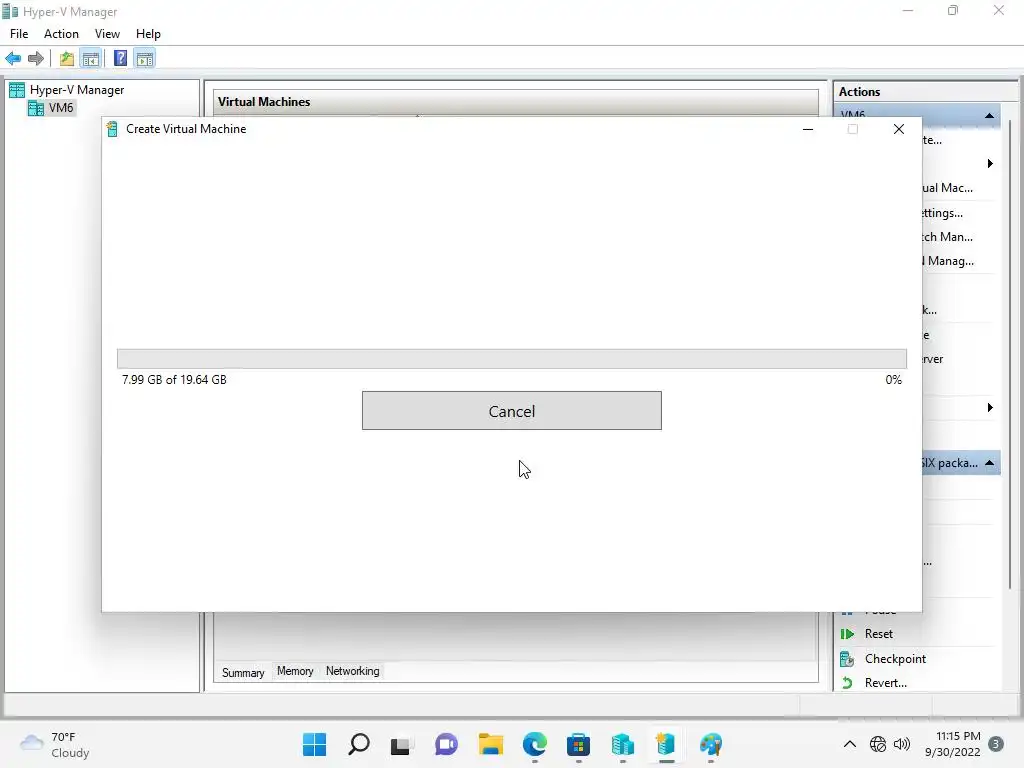The image size is (1024, 768).
Task: Open taskbar Search
Action: (359, 744)
